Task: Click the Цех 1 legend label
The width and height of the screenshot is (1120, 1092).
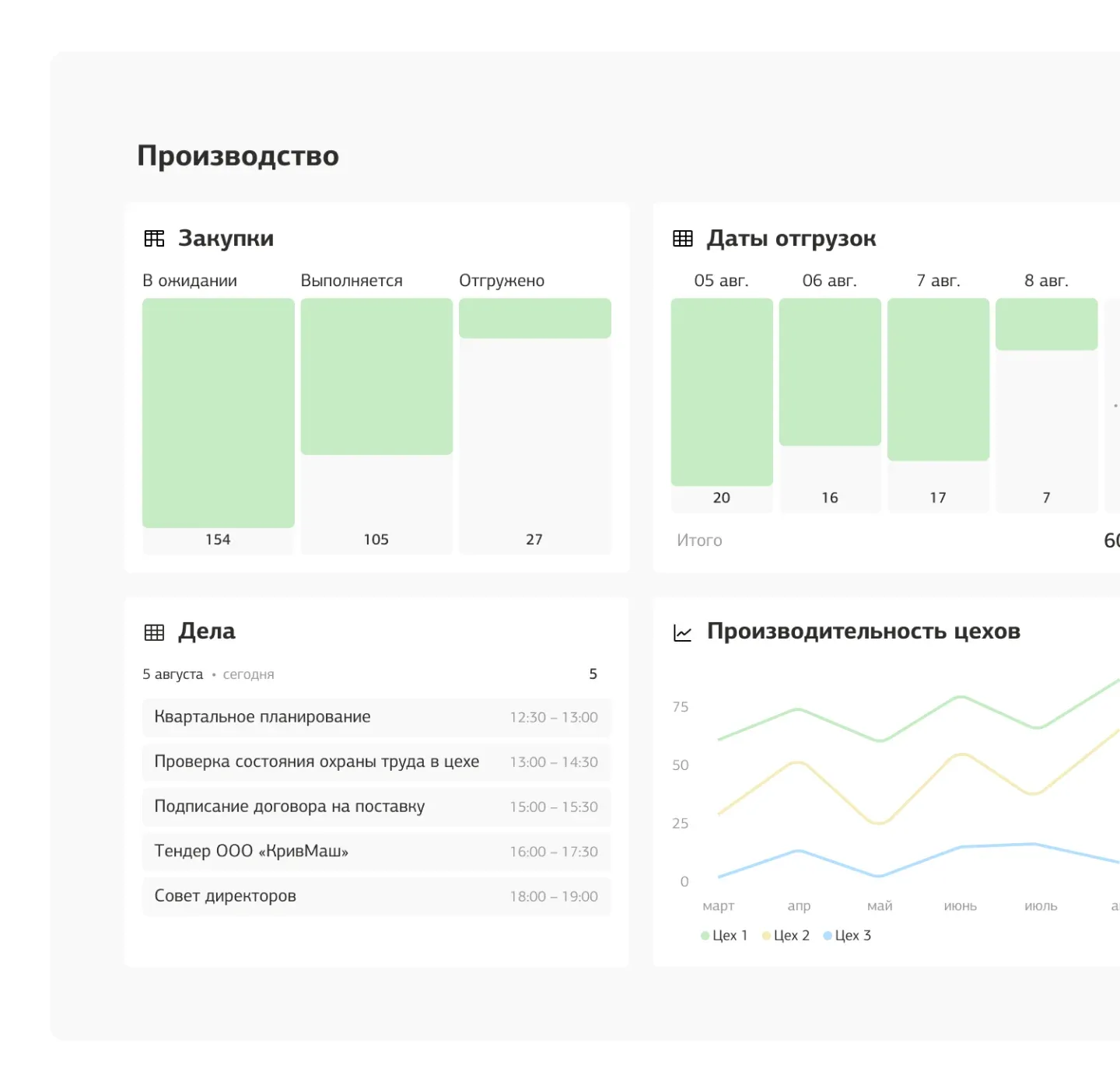Action: [x=730, y=936]
